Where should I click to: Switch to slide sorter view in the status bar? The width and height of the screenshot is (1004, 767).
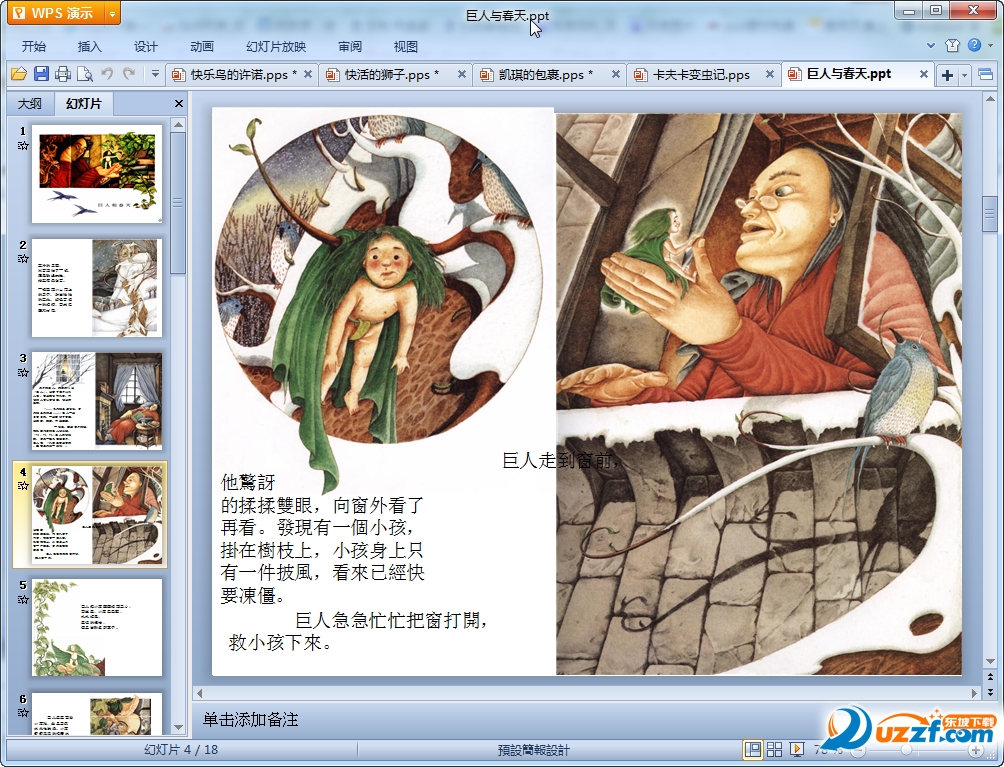coord(774,750)
